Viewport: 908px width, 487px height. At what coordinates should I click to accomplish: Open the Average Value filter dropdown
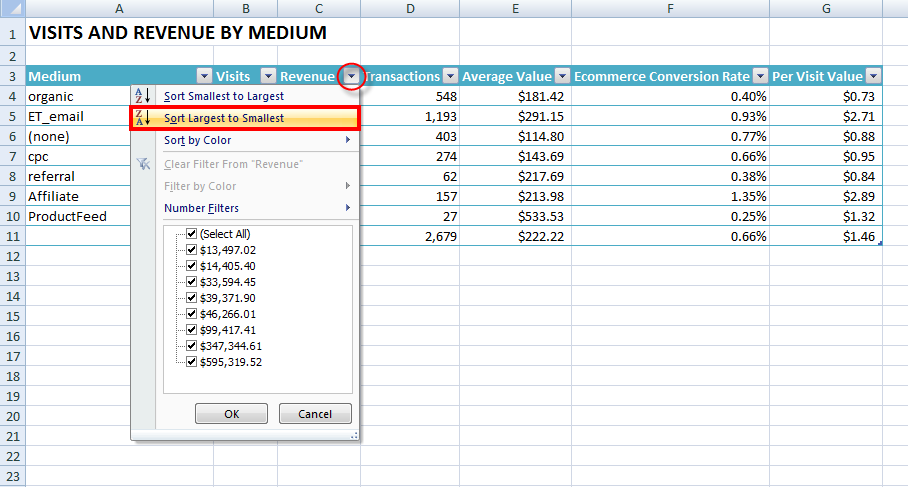[x=562, y=76]
